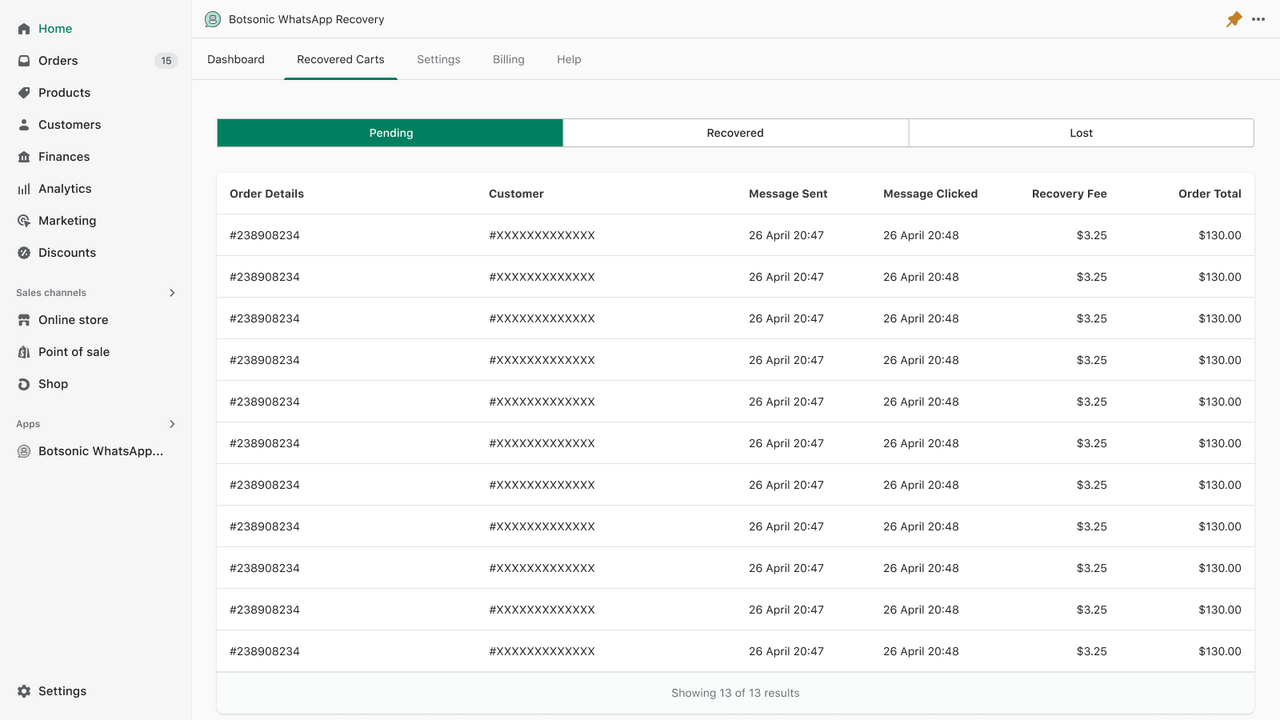The image size is (1280, 720).
Task: Click the Orders inbox icon
Action: click(x=24, y=61)
